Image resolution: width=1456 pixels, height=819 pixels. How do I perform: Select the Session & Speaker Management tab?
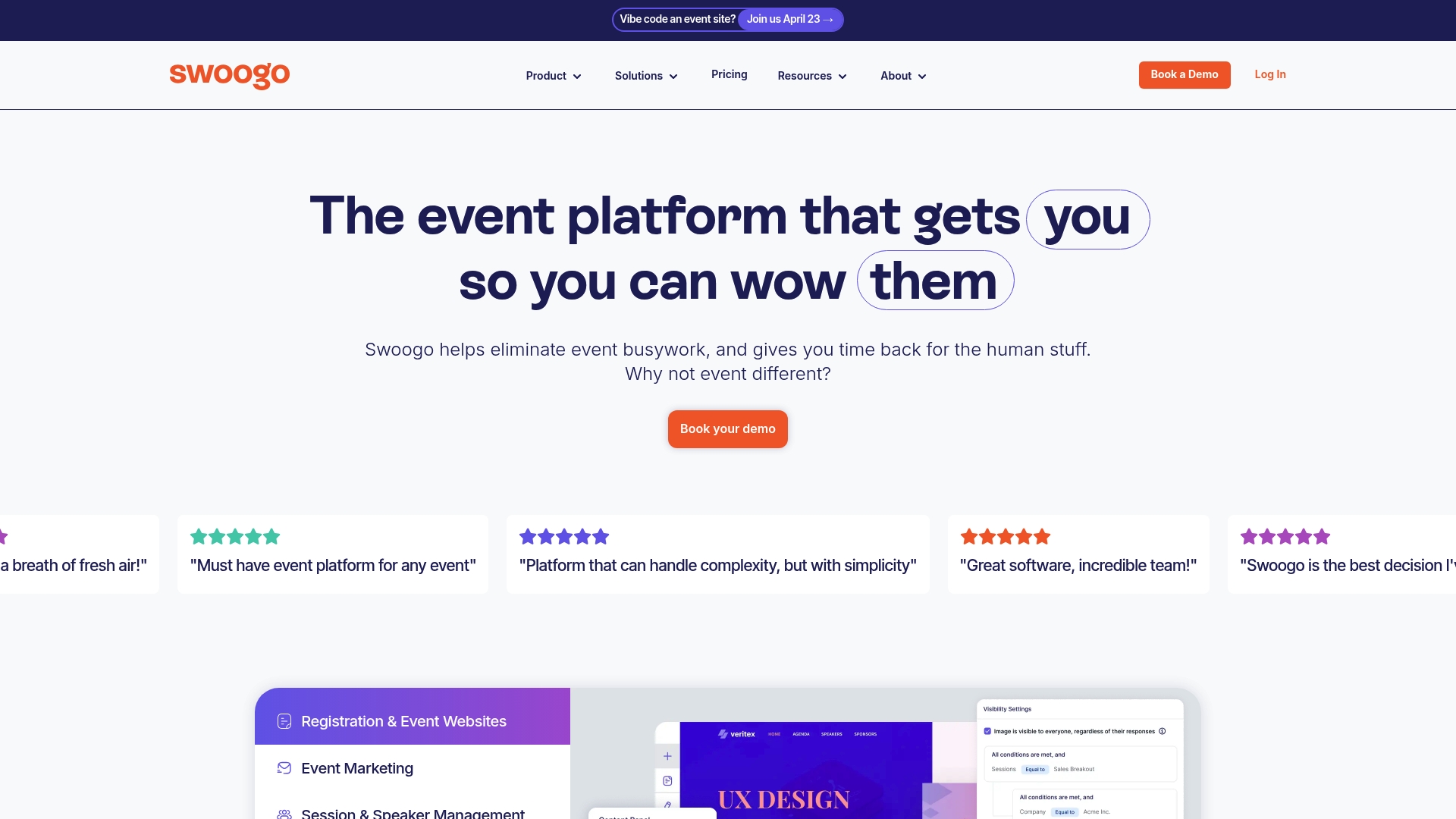[x=413, y=813]
